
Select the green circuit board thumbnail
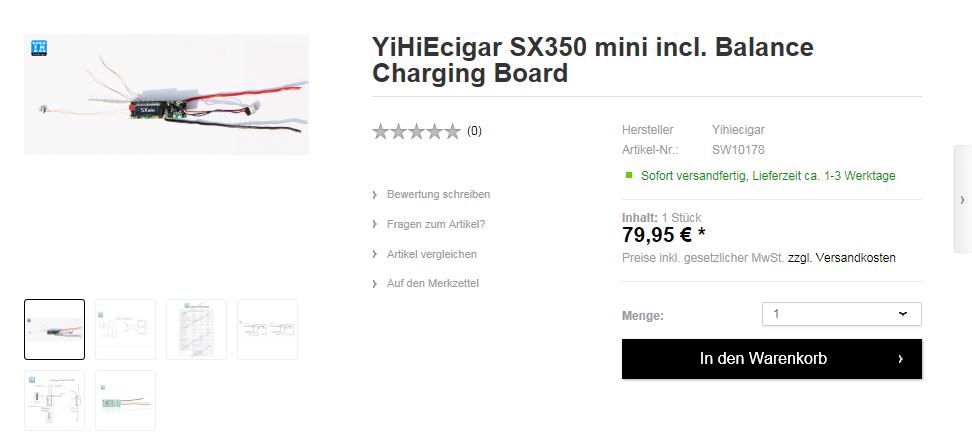pyautogui.click(x=125, y=400)
